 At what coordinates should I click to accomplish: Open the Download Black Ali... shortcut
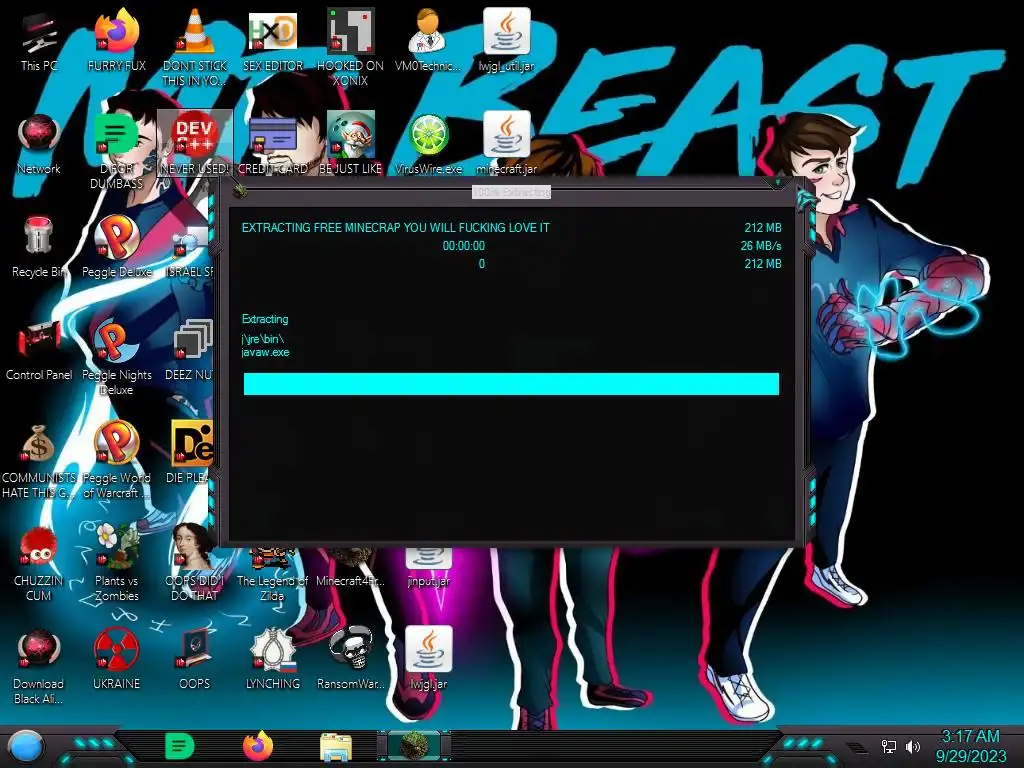coord(39,666)
